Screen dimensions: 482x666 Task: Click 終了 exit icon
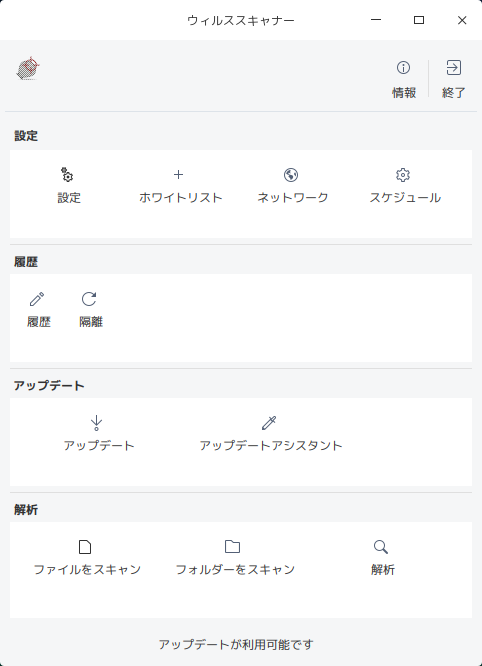(454, 68)
